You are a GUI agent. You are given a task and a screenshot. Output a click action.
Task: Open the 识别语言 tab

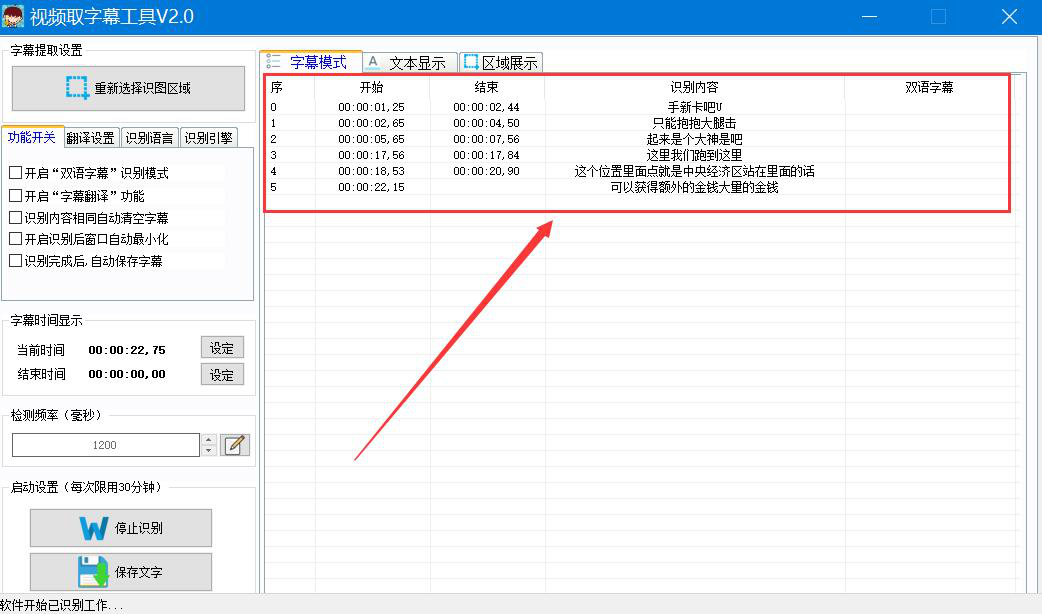coord(150,138)
